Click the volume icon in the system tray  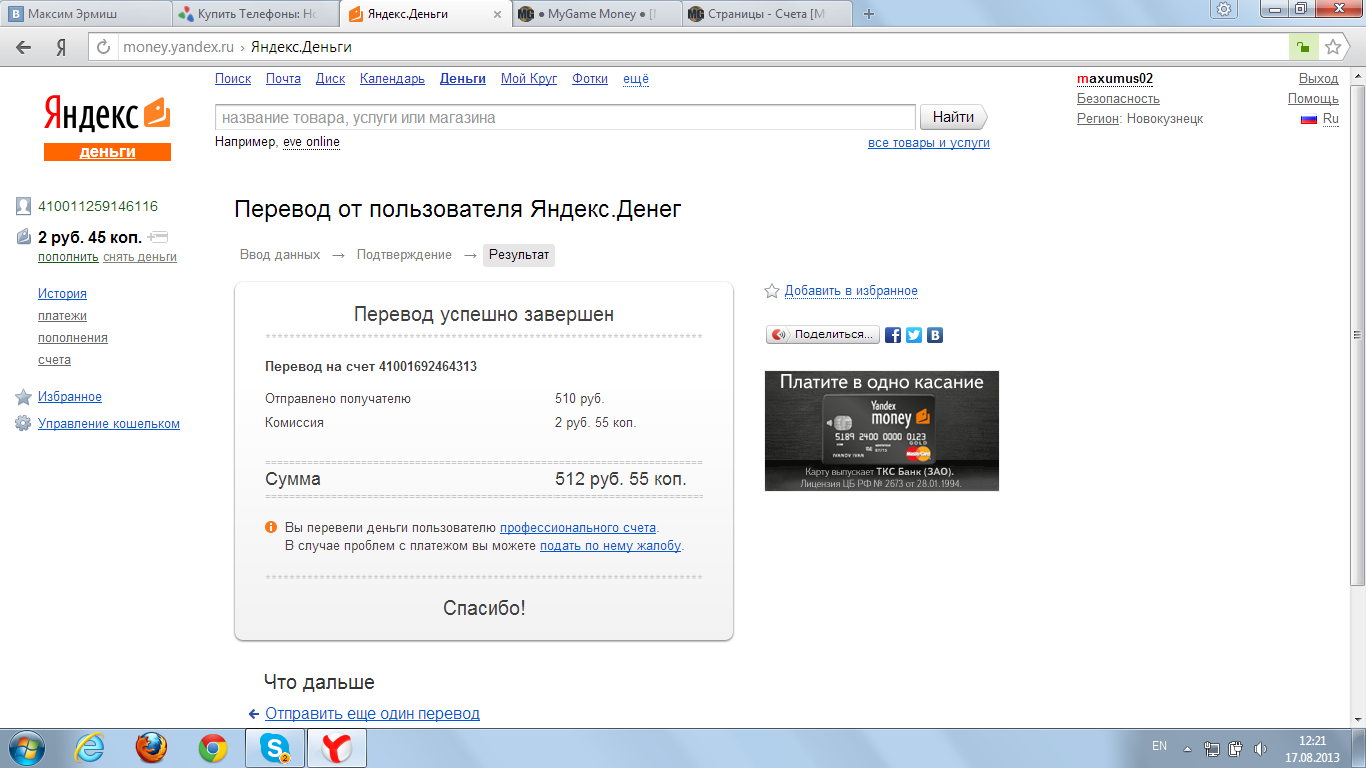click(1261, 748)
